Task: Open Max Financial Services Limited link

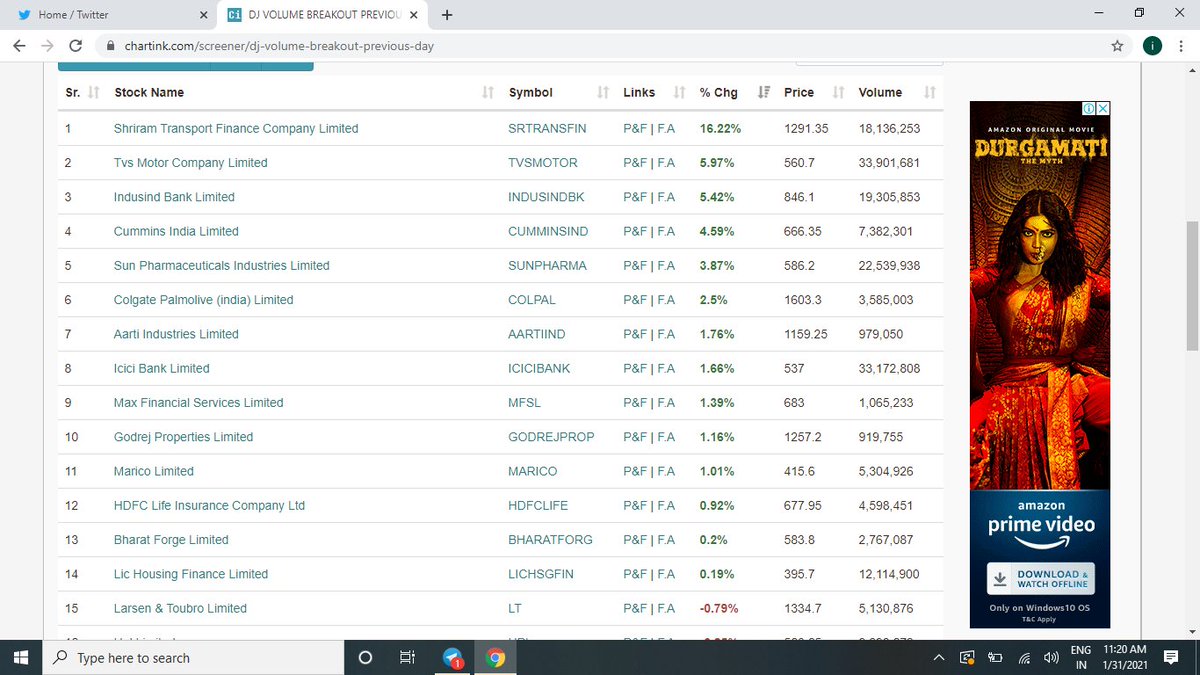Action: (x=199, y=402)
